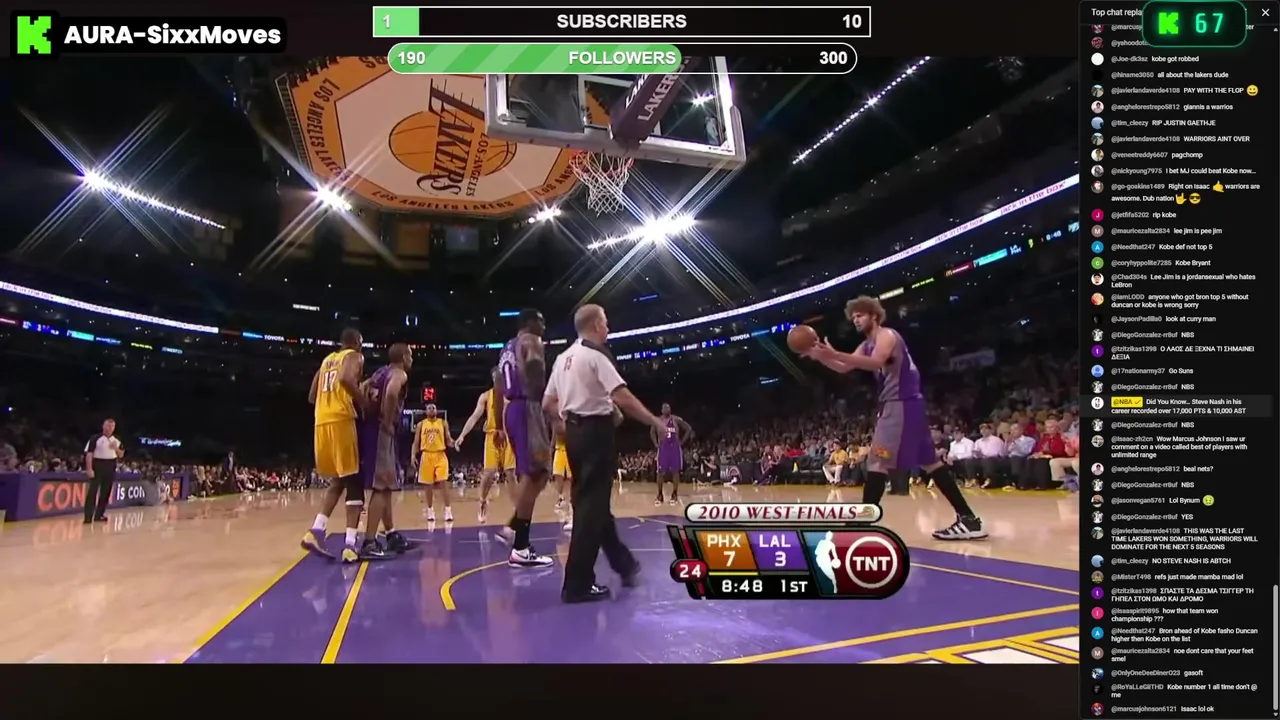1280x720 pixels.
Task: Open @nickyoung7975 avatar in chat
Action: tap(1097, 171)
